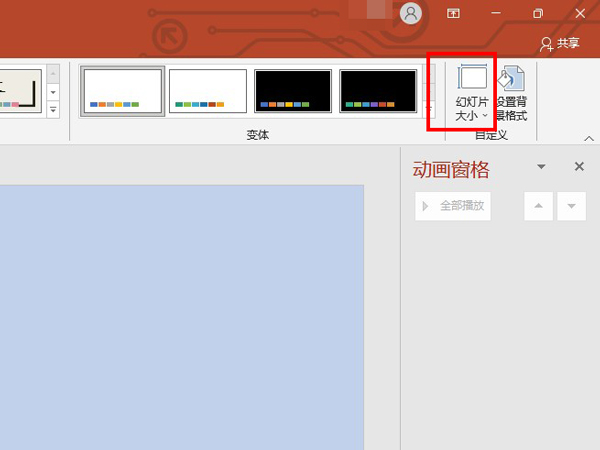Close the 动画窗格 animation pane
Viewport: 600px width, 450px height.
click(x=579, y=167)
